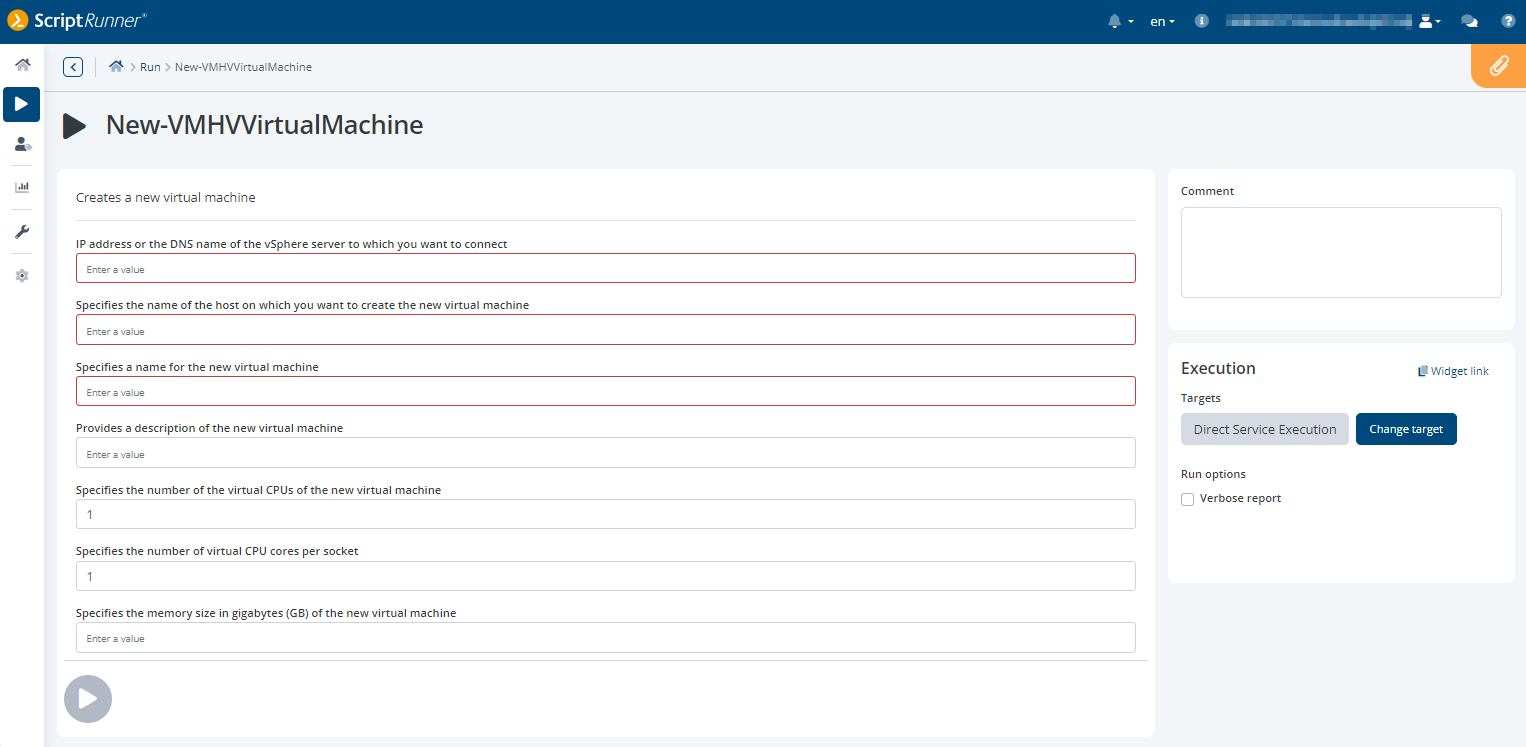Viewport: 1526px width, 747px height.
Task: Open the info icon in top bar
Action: (1202, 21)
